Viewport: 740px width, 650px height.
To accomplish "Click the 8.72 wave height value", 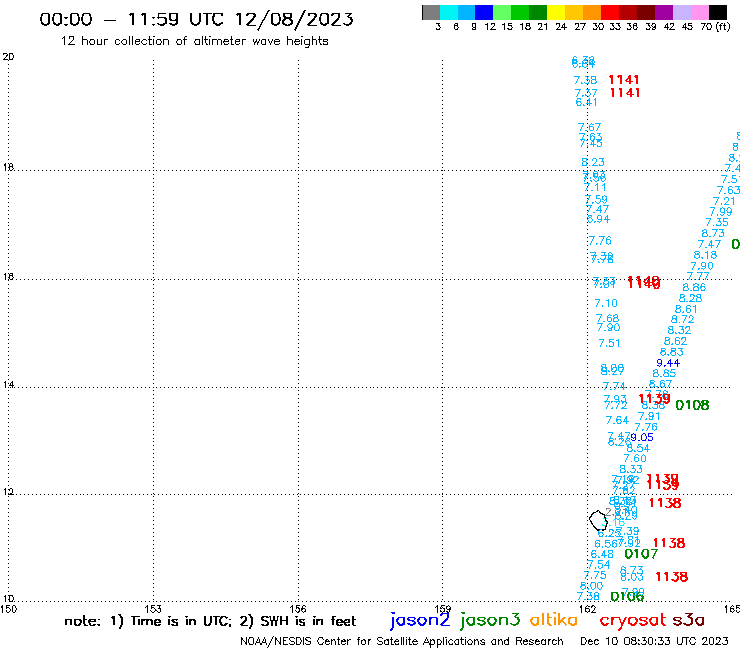I will 682,320.
